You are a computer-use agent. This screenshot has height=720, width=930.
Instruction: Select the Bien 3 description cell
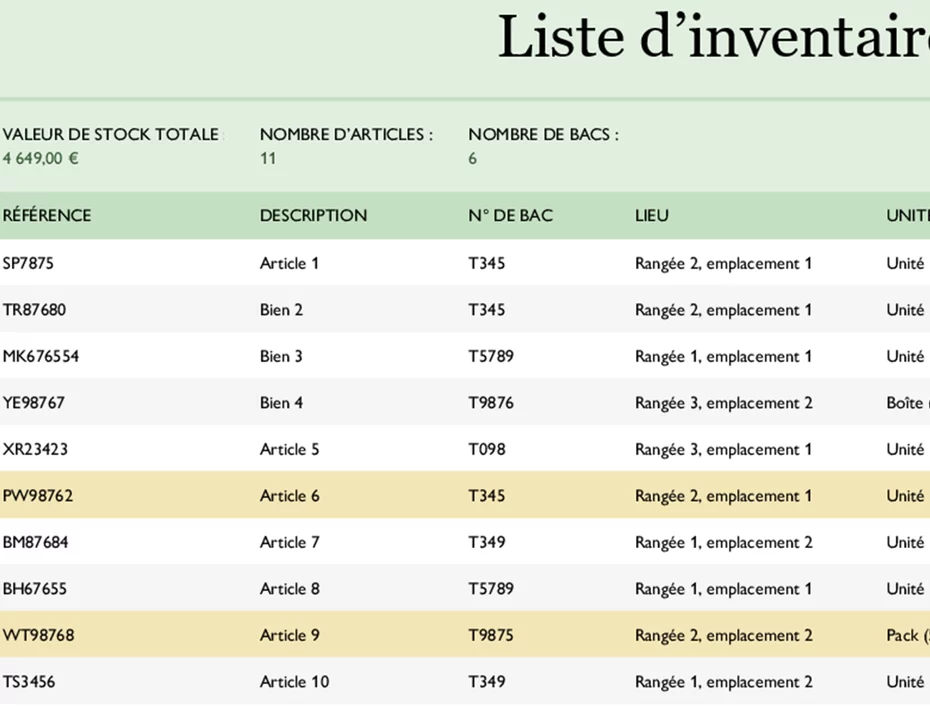tap(281, 357)
